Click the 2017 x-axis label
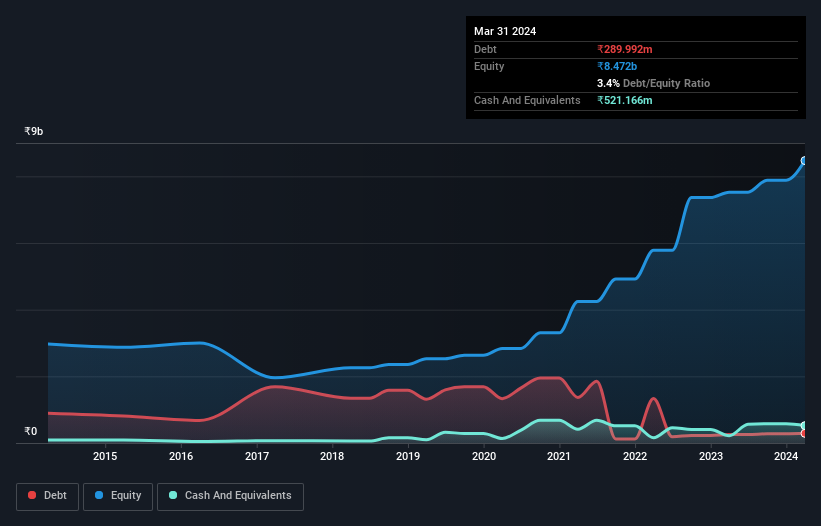This screenshot has height=526, width=821. (257, 456)
